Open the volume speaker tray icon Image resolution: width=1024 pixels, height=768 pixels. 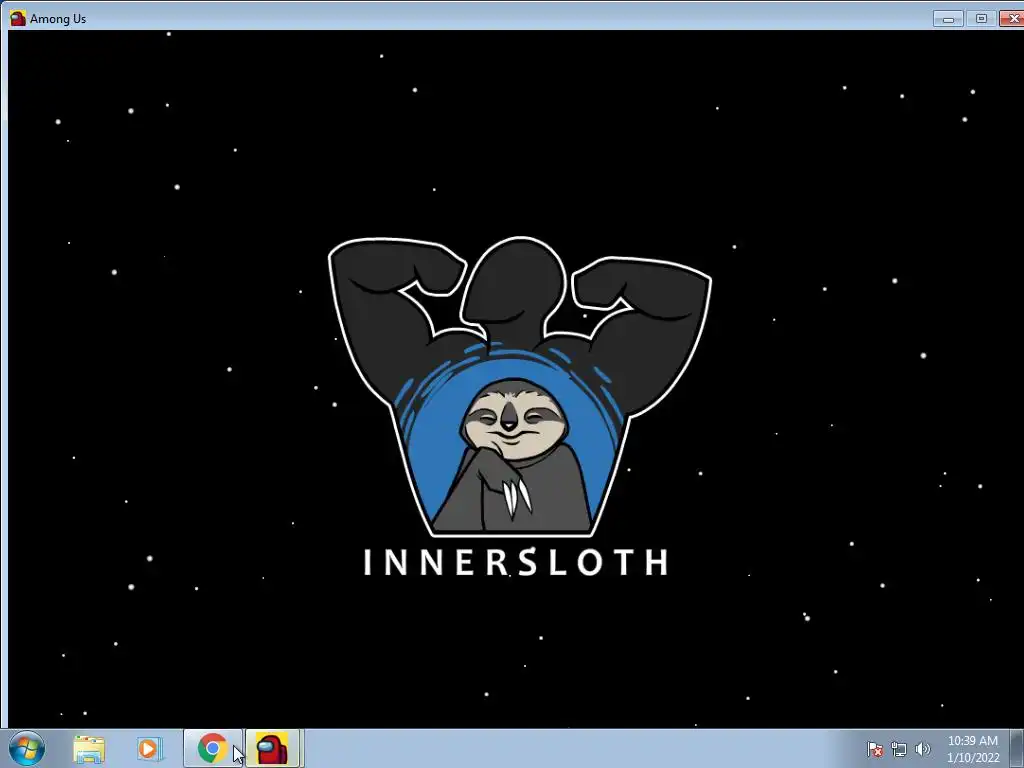[923, 749]
